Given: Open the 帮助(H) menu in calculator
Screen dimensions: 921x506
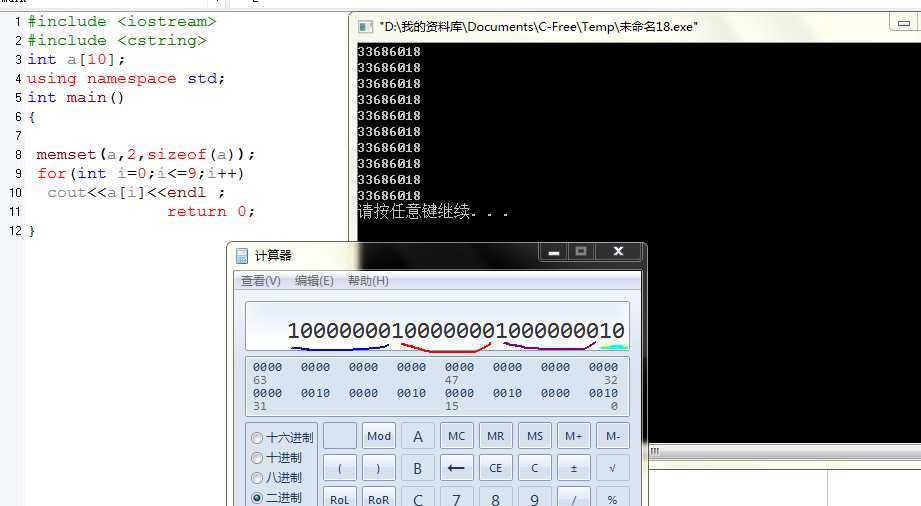Looking at the screenshot, I should coord(368,281).
